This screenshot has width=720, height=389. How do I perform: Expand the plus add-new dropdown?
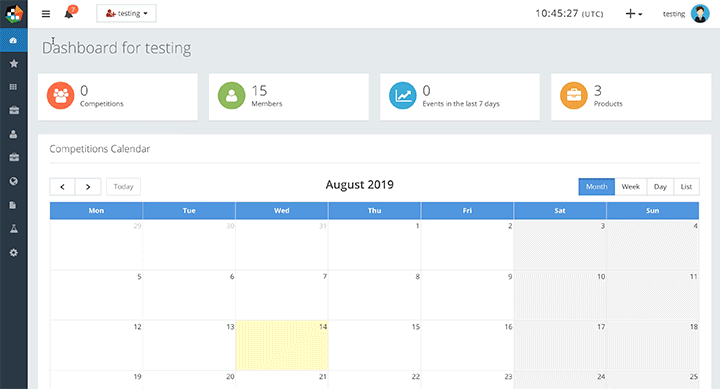[x=634, y=14]
